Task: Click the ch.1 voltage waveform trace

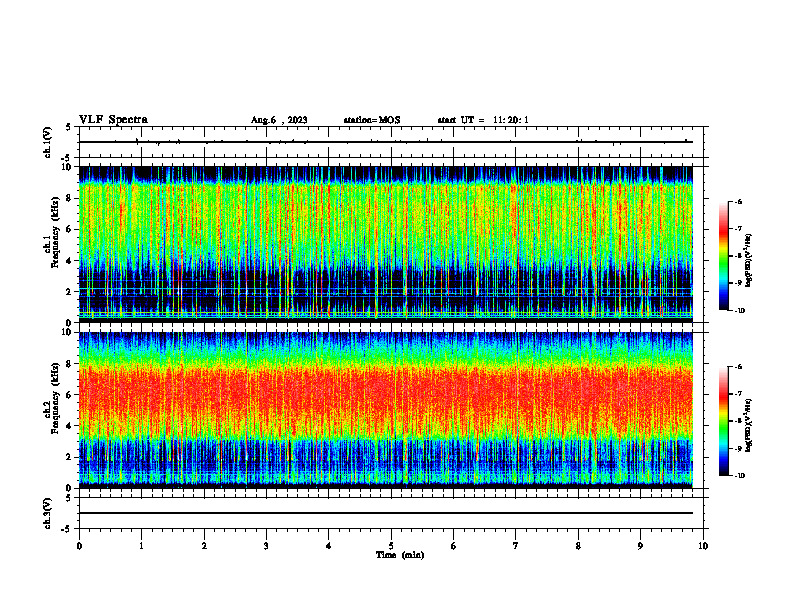Action: (386, 142)
